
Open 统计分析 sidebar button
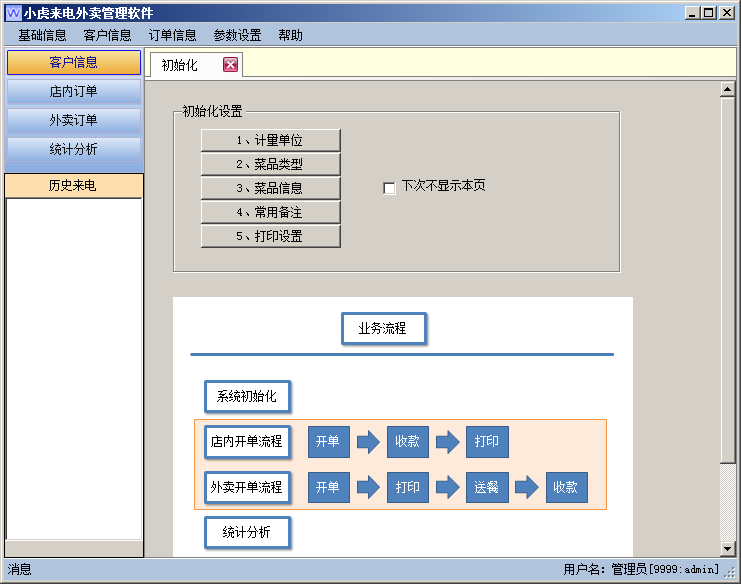click(74, 149)
